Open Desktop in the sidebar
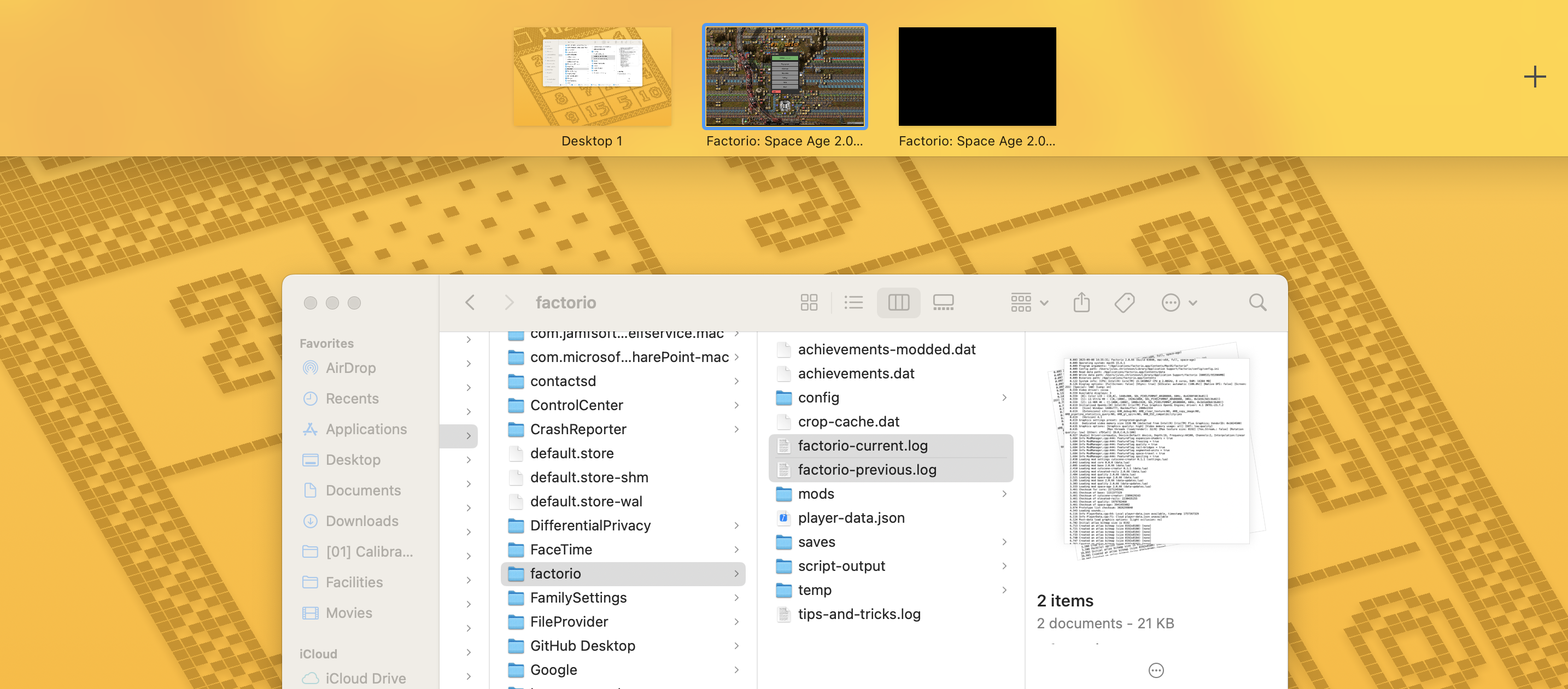The width and height of the screenshot is (1568, 689). point(342,459)
